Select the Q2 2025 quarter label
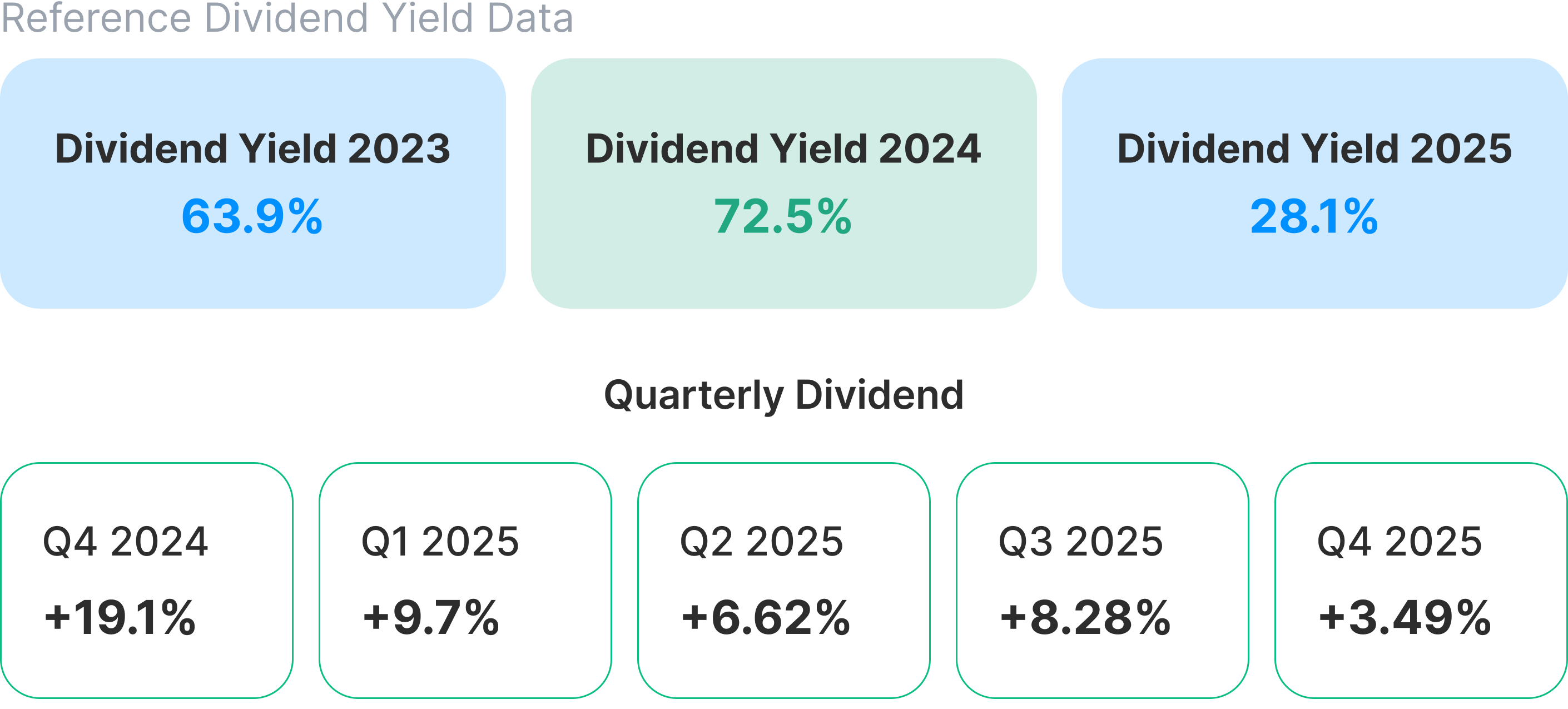The width and height of the screenshot is (1568, 709). pos(761,542)
